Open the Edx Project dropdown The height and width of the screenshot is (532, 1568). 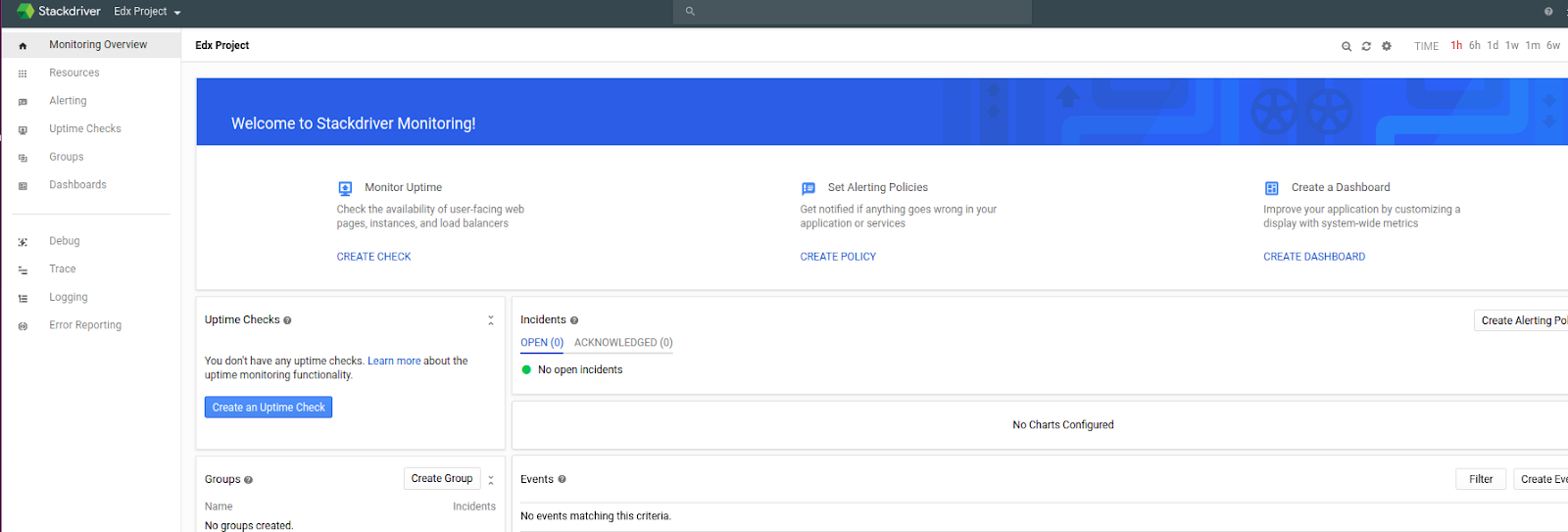[x=147, y=12]
